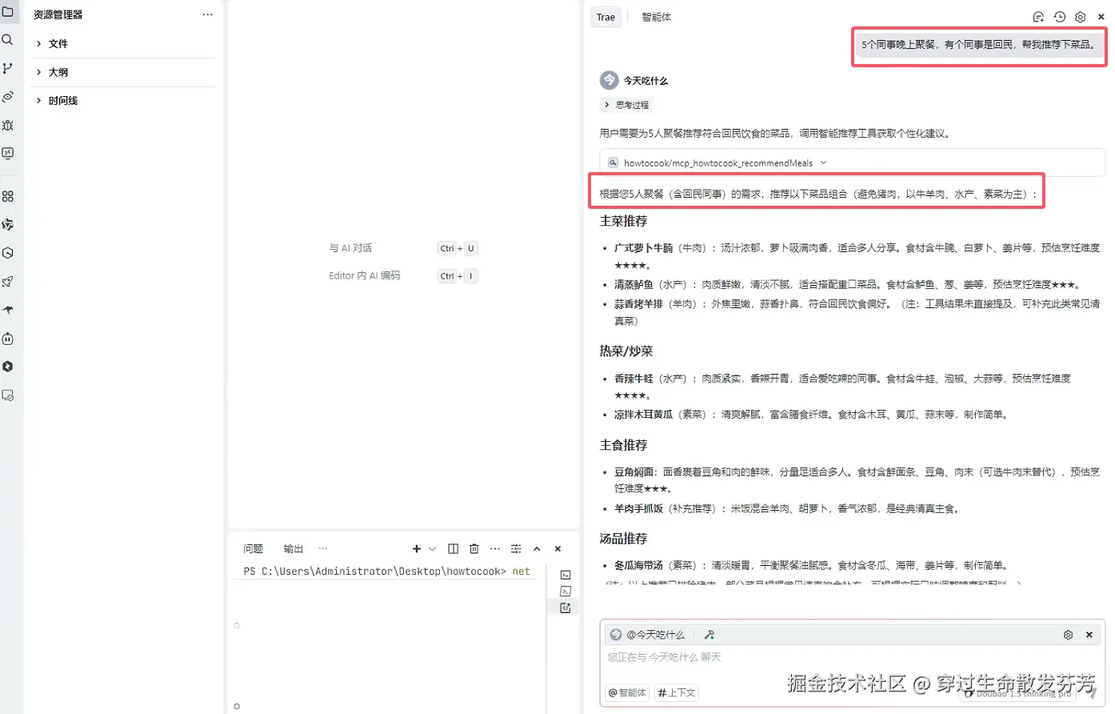Expand the howtocook recommendMeals tool call dropdown
1115x714 pixels.
[x=823, y=163]
